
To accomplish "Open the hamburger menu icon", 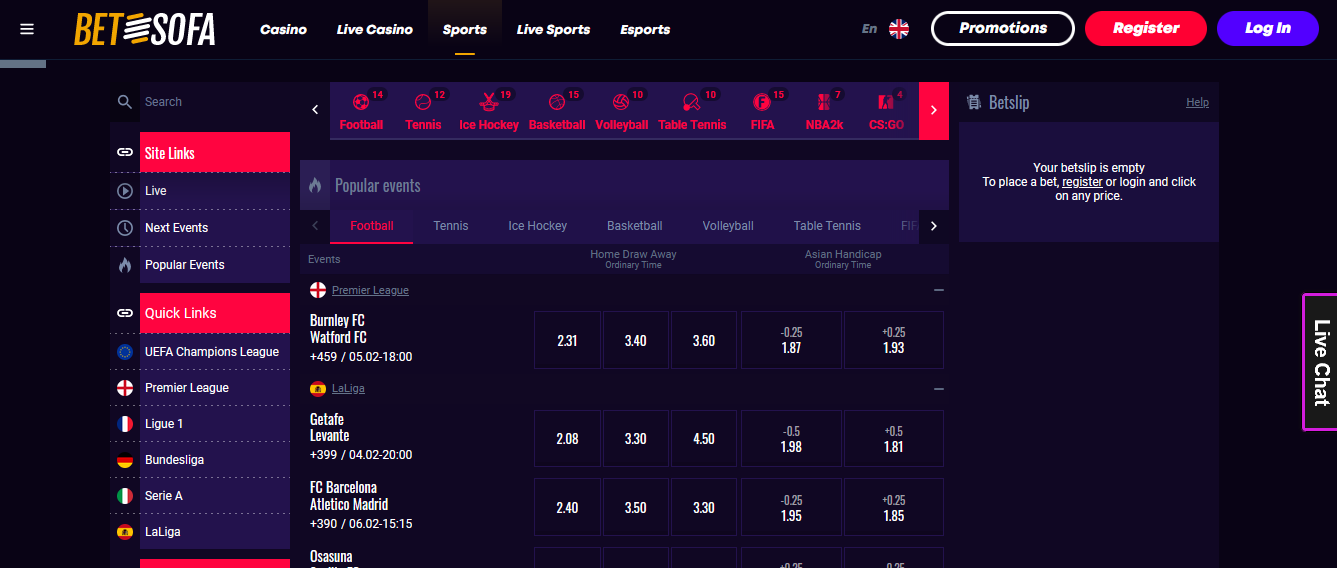I will pyautogui.click(x=27, y=29).
